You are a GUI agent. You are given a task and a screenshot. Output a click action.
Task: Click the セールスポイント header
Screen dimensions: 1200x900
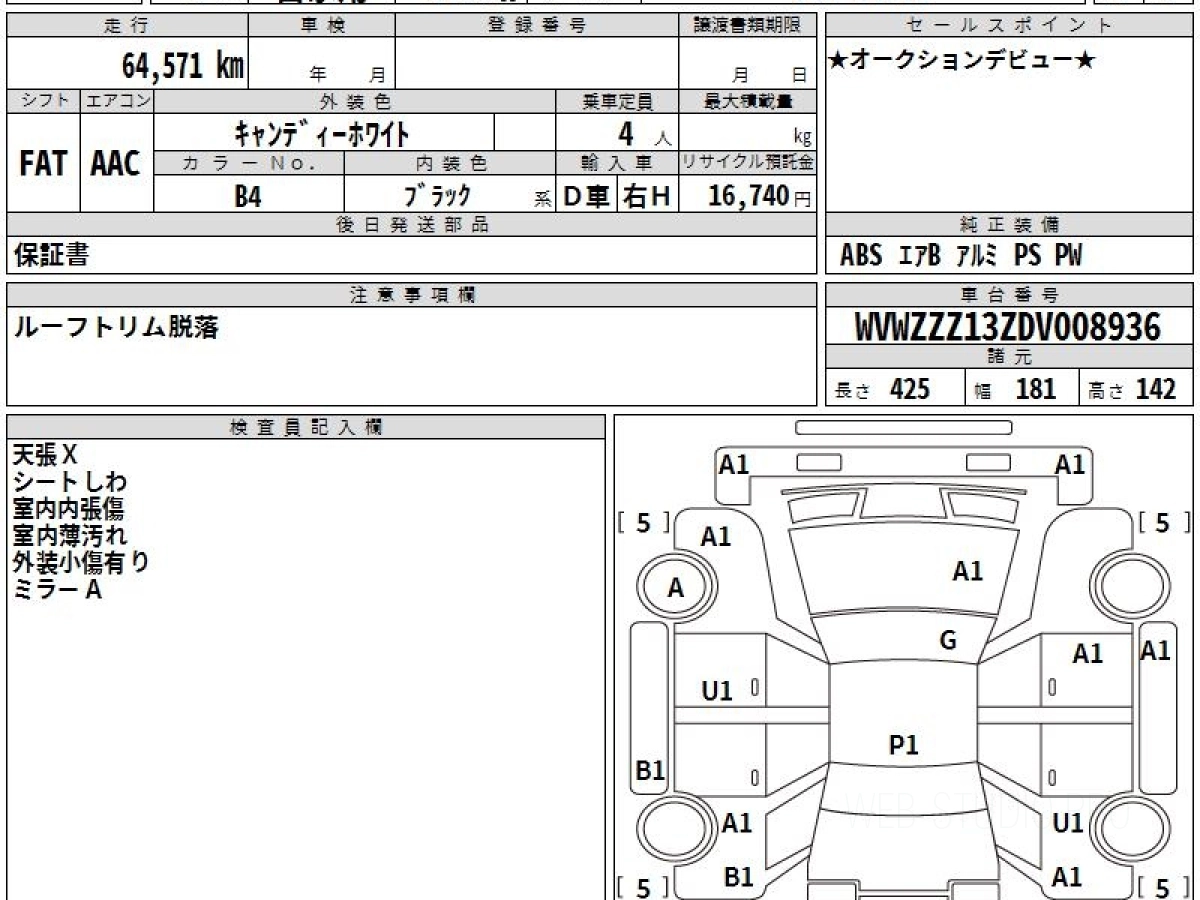tap(1009, 26)
